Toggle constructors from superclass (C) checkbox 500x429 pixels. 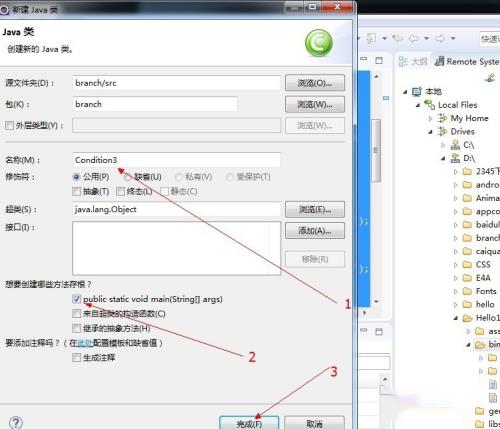pyautogui.click(x=76, y=314)
